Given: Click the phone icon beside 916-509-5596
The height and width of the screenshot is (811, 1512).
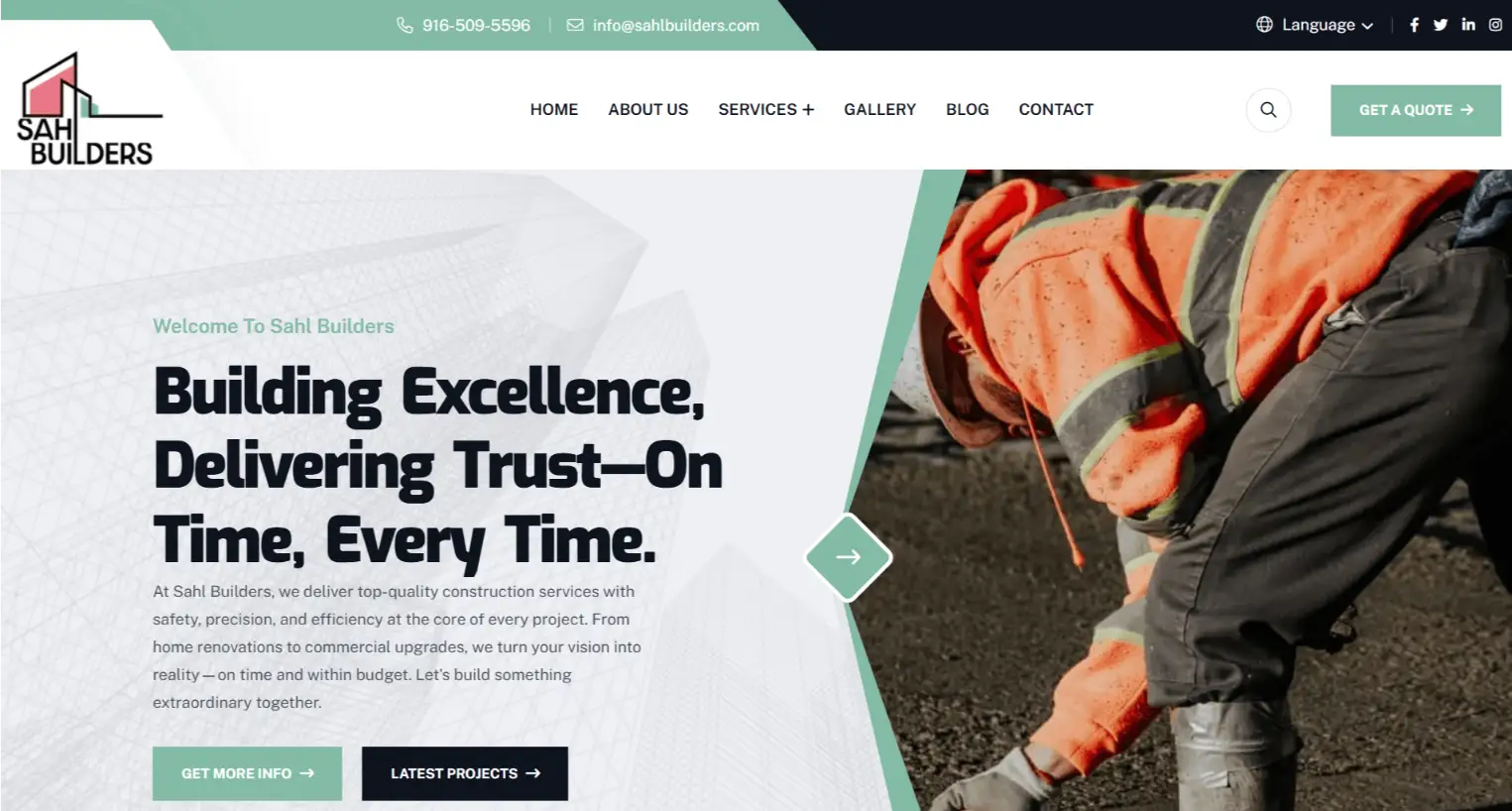Looking at the screenshot, I should pyautogui.click(x=405, y=25).
